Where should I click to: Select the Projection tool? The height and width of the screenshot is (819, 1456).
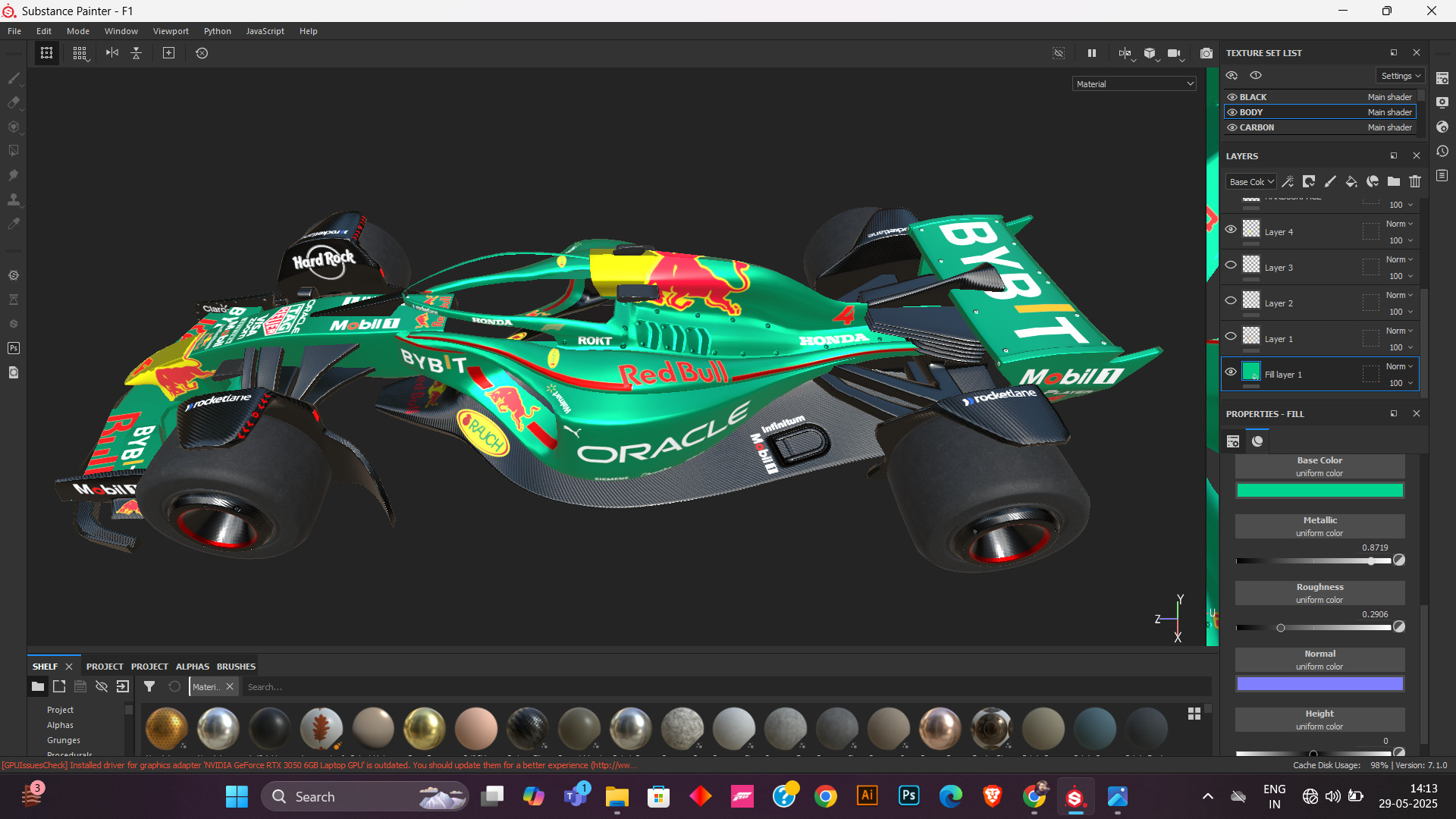coord(14,127)
